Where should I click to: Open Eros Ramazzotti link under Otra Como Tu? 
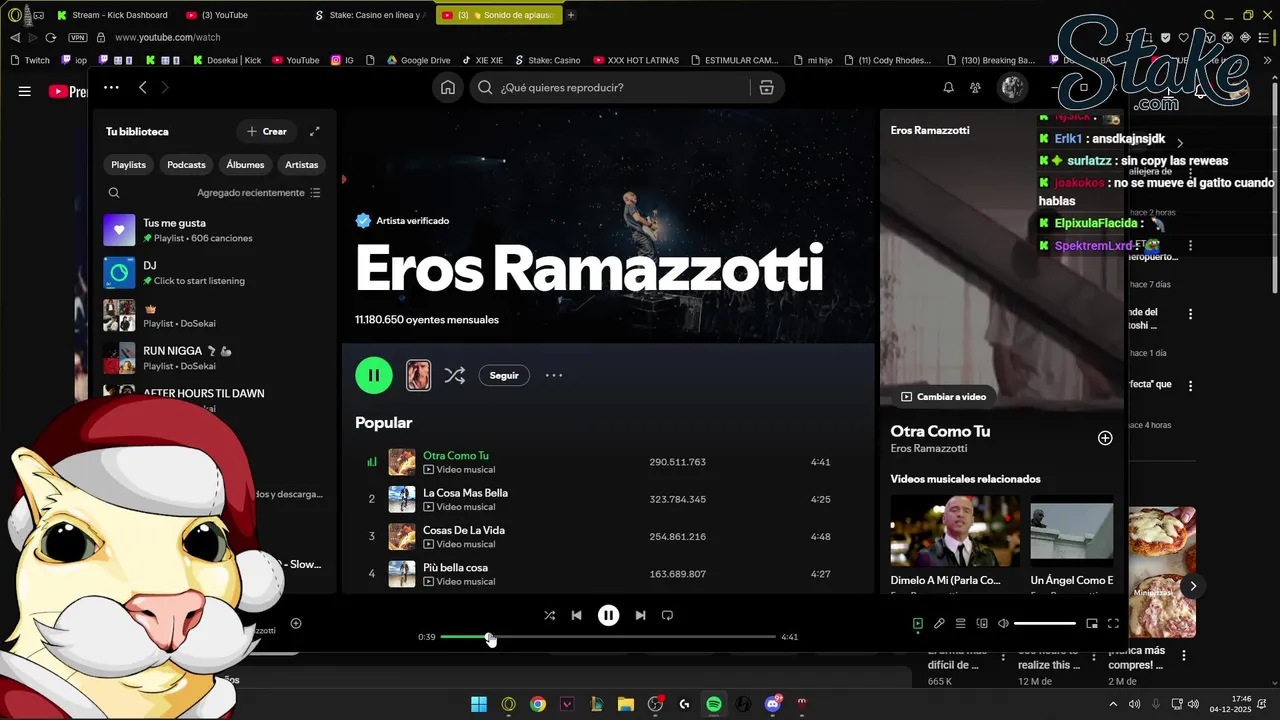(929, 448)
